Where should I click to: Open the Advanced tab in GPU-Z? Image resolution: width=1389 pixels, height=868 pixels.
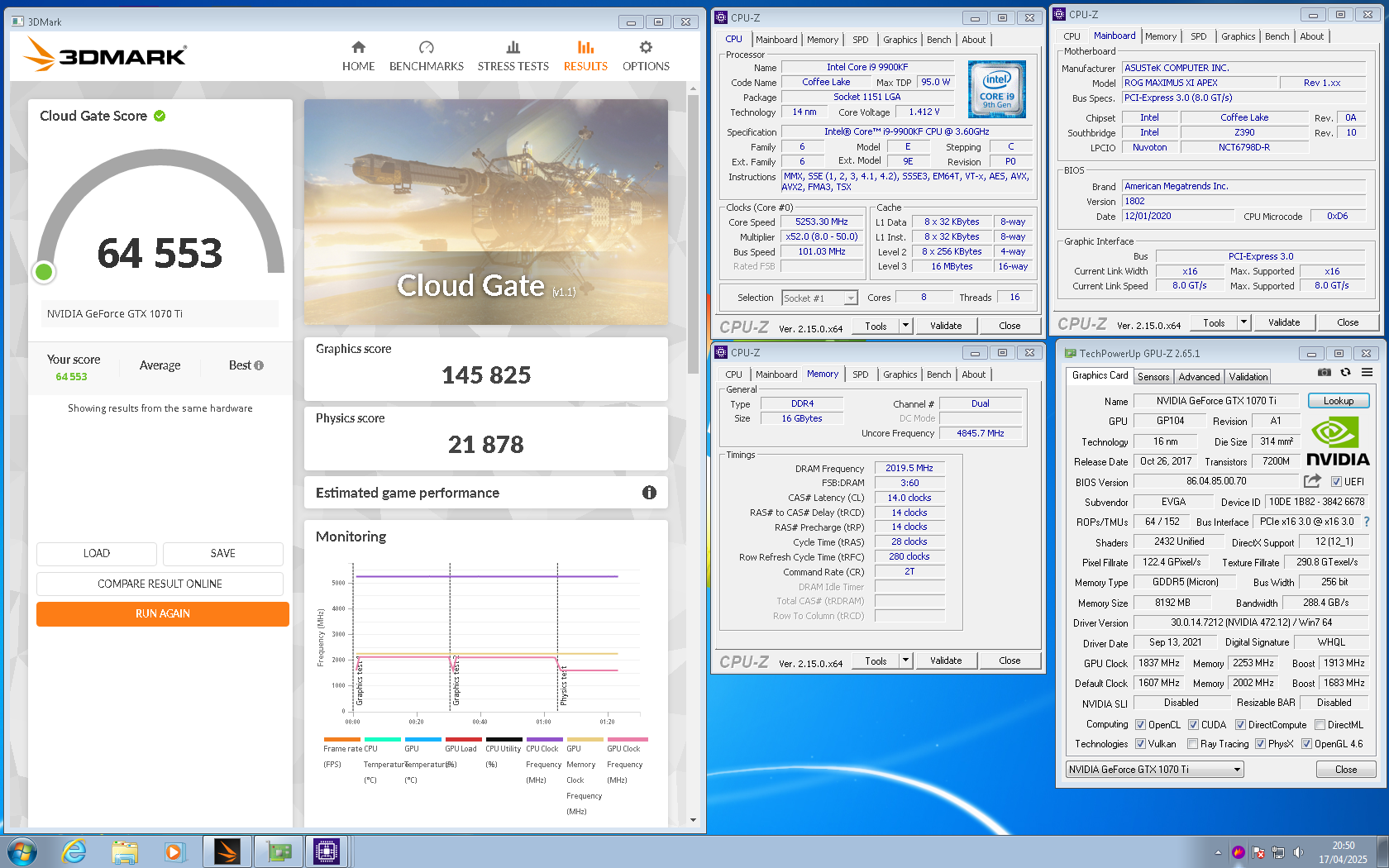tap(1199, 377)
